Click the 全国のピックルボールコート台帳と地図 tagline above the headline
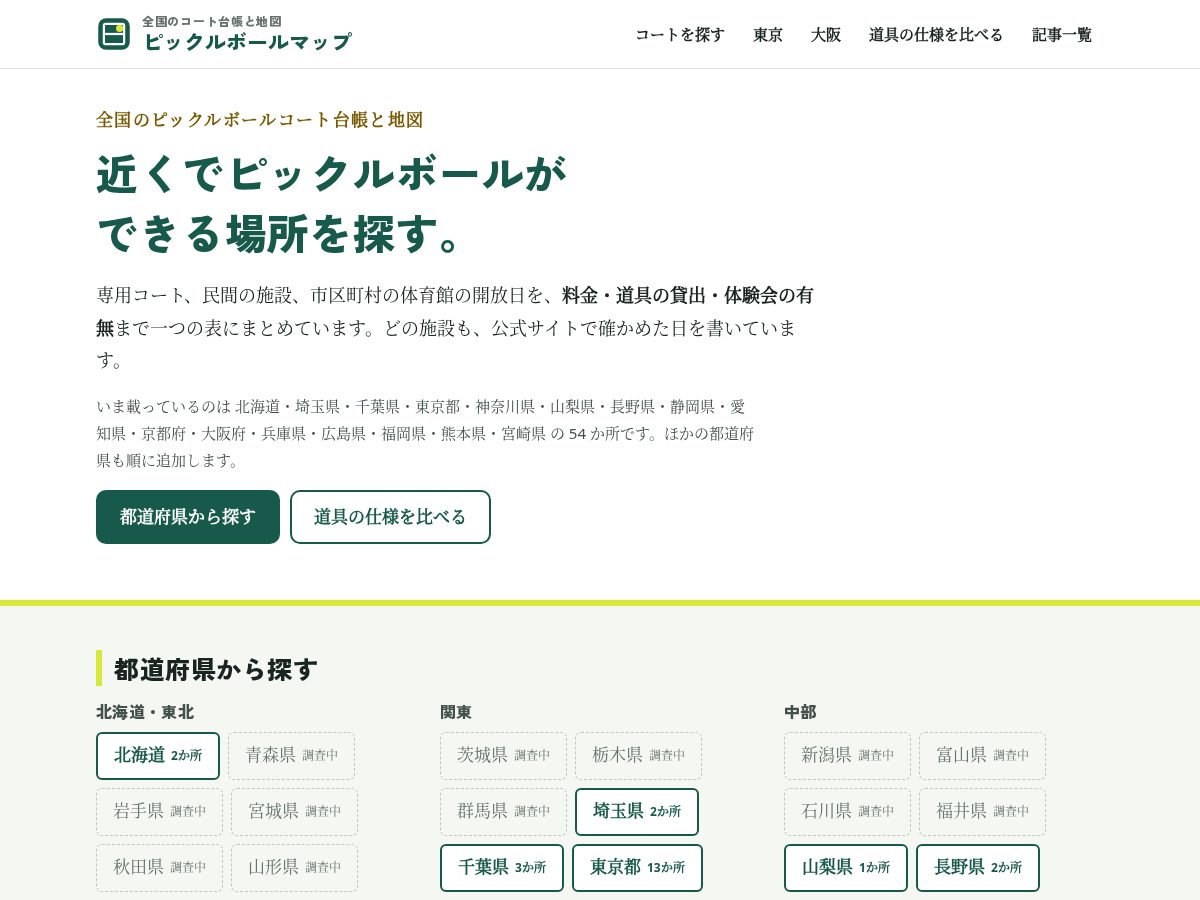 coord(260,120)
